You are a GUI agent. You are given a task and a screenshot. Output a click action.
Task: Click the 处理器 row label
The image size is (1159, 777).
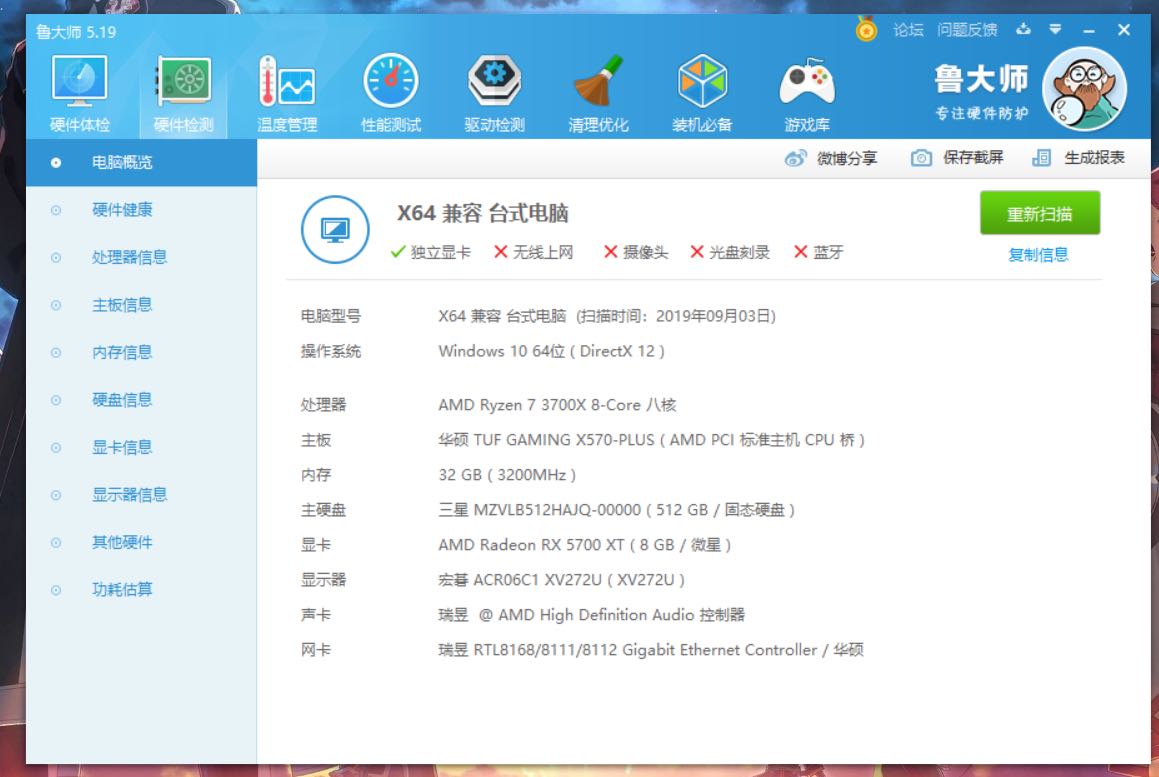(323, 405)
